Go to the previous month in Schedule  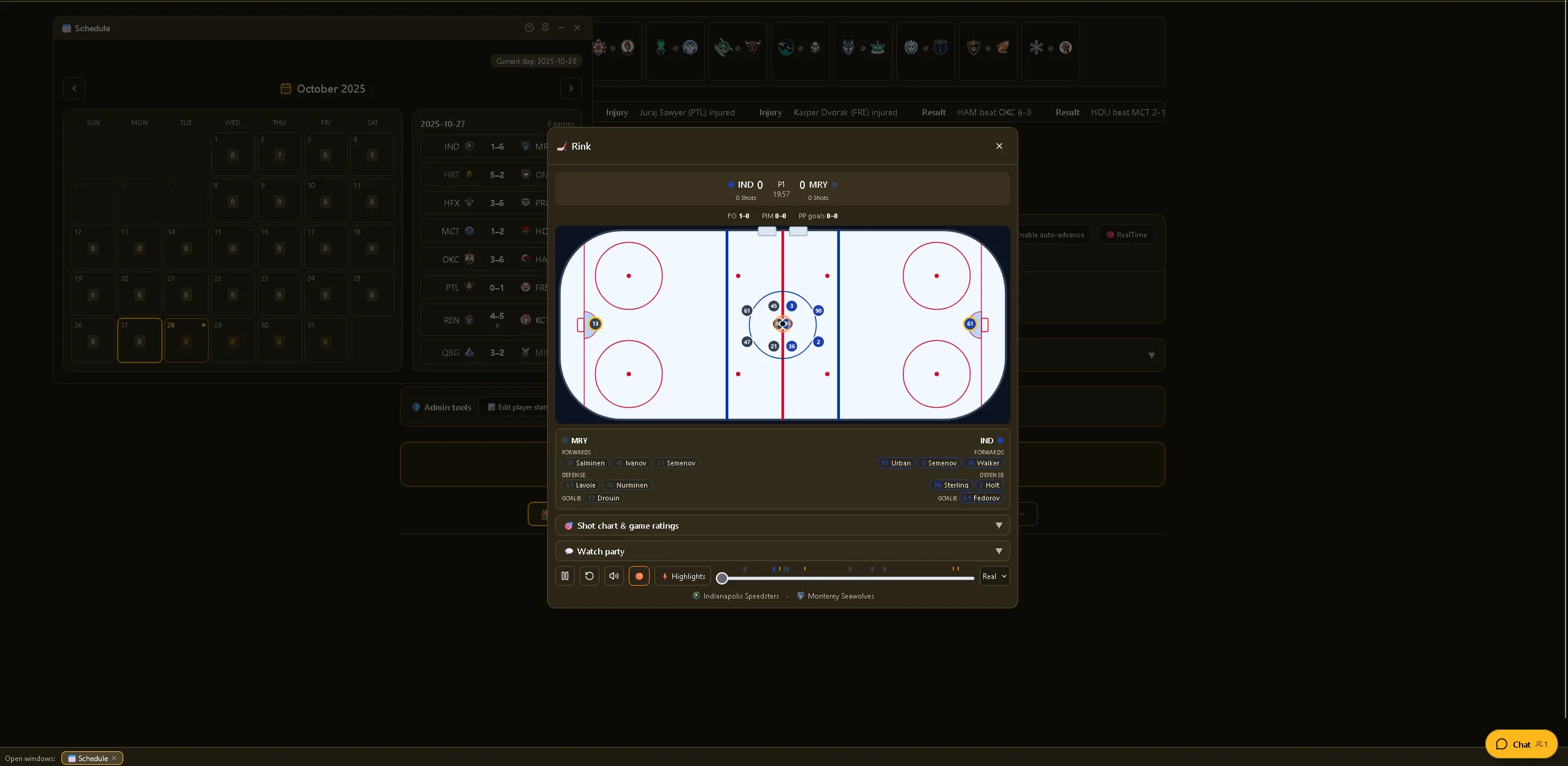(74, 88)
